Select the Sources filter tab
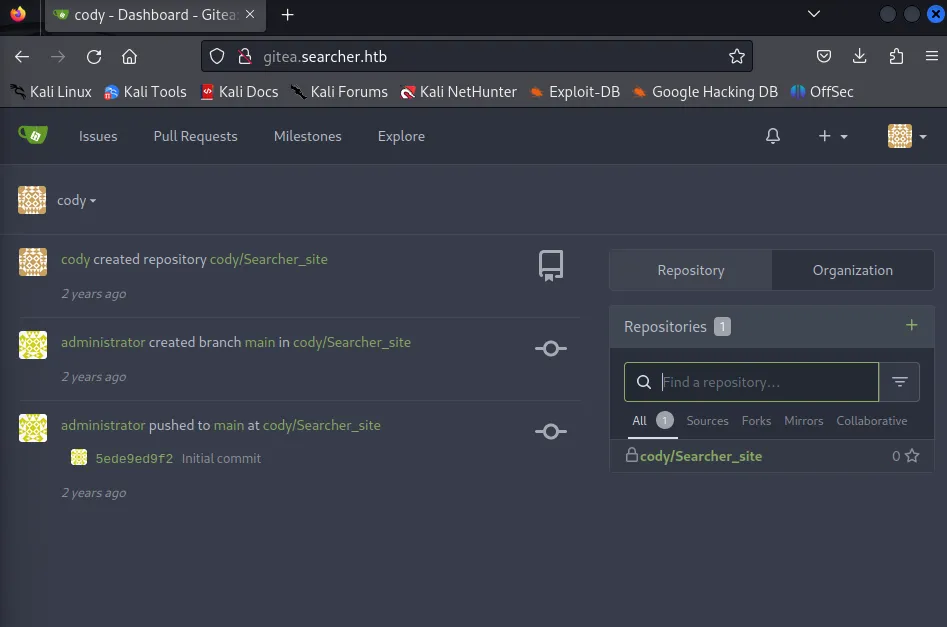This screenshot has height=627, width=947. [707, 421]
